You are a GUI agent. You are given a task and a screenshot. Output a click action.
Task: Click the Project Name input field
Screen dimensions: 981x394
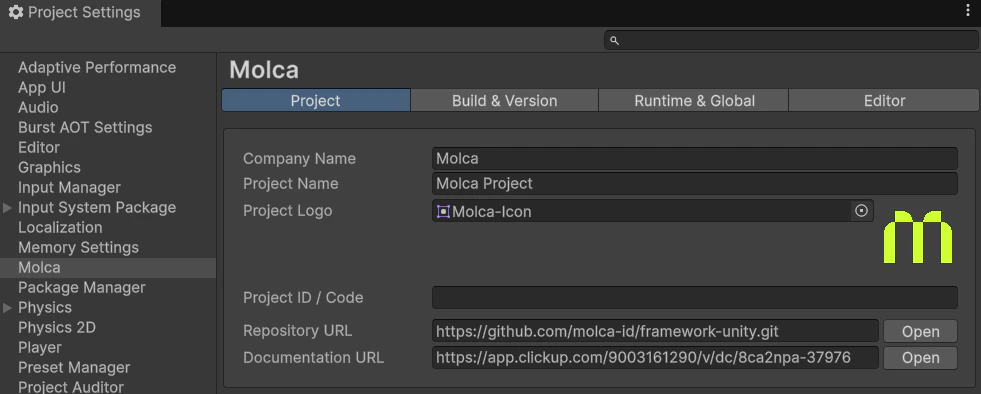[694, 183]
